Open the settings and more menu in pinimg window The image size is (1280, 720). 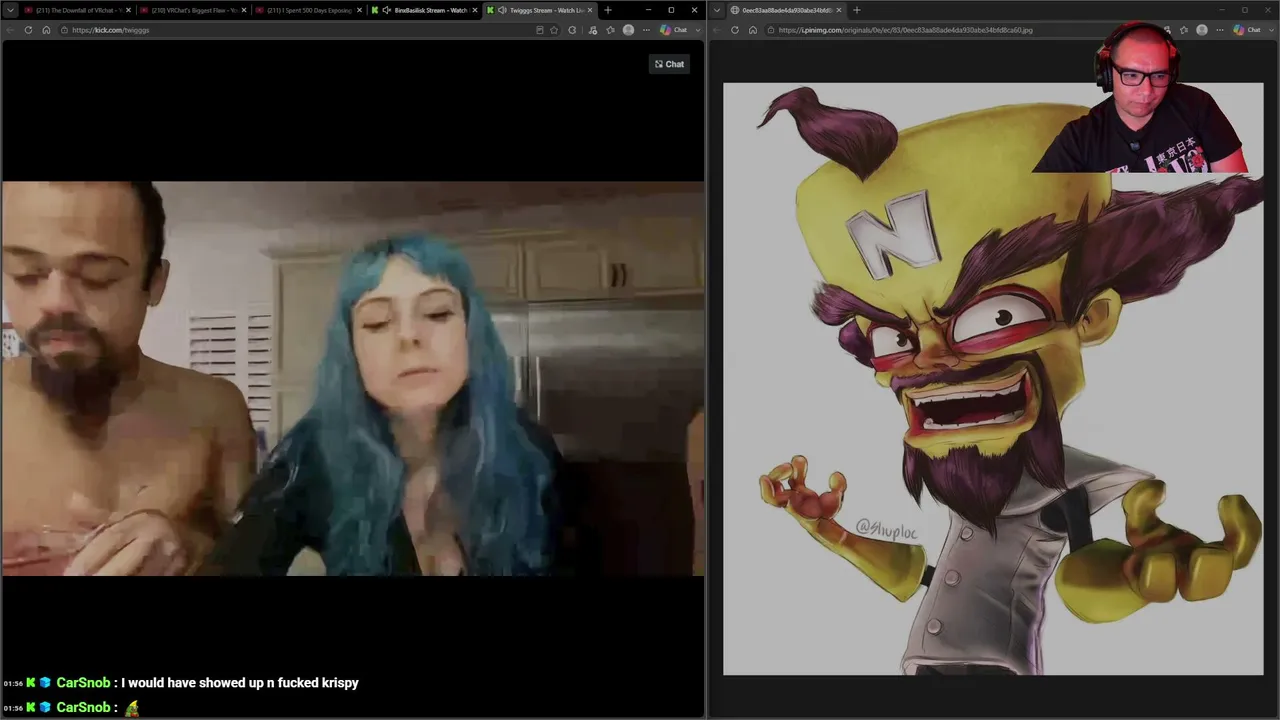[x=1220, y=30]
